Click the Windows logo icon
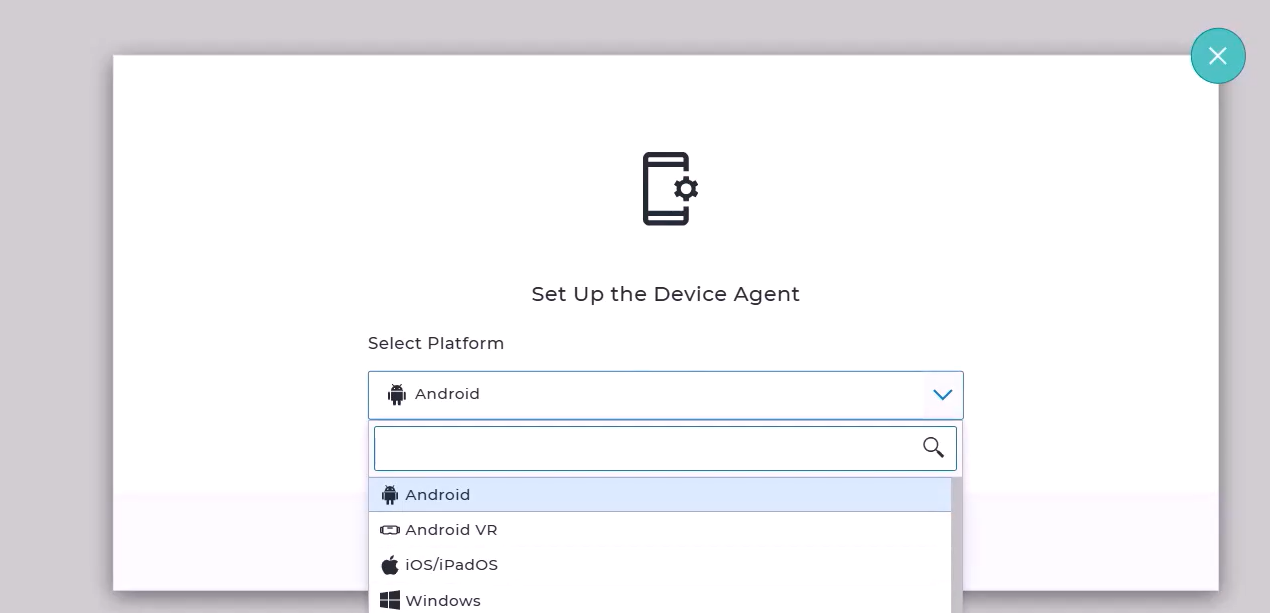1270x613 pixels. click(x=390, y=600)
